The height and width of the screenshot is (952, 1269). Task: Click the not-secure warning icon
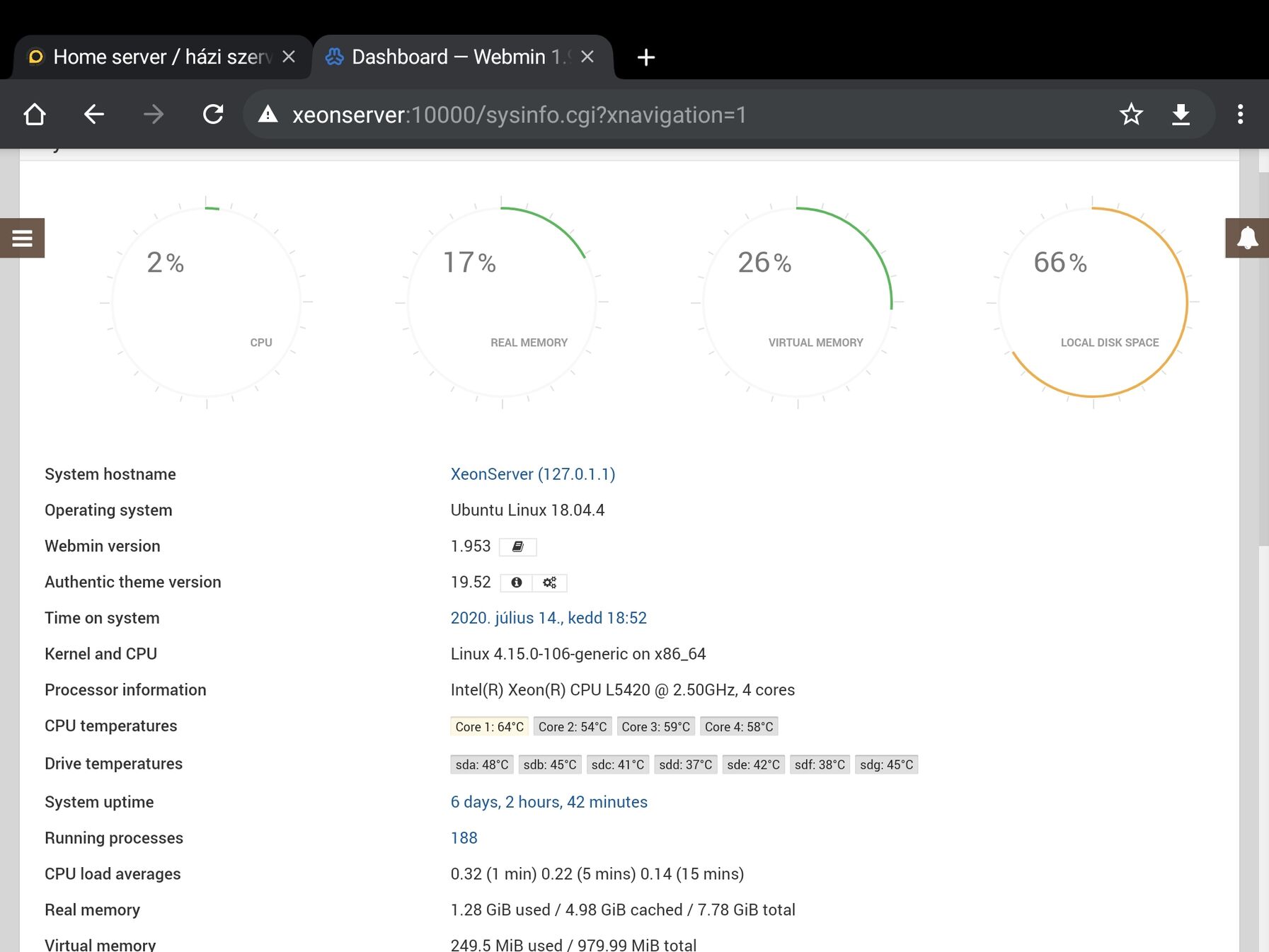click(268, 114)
